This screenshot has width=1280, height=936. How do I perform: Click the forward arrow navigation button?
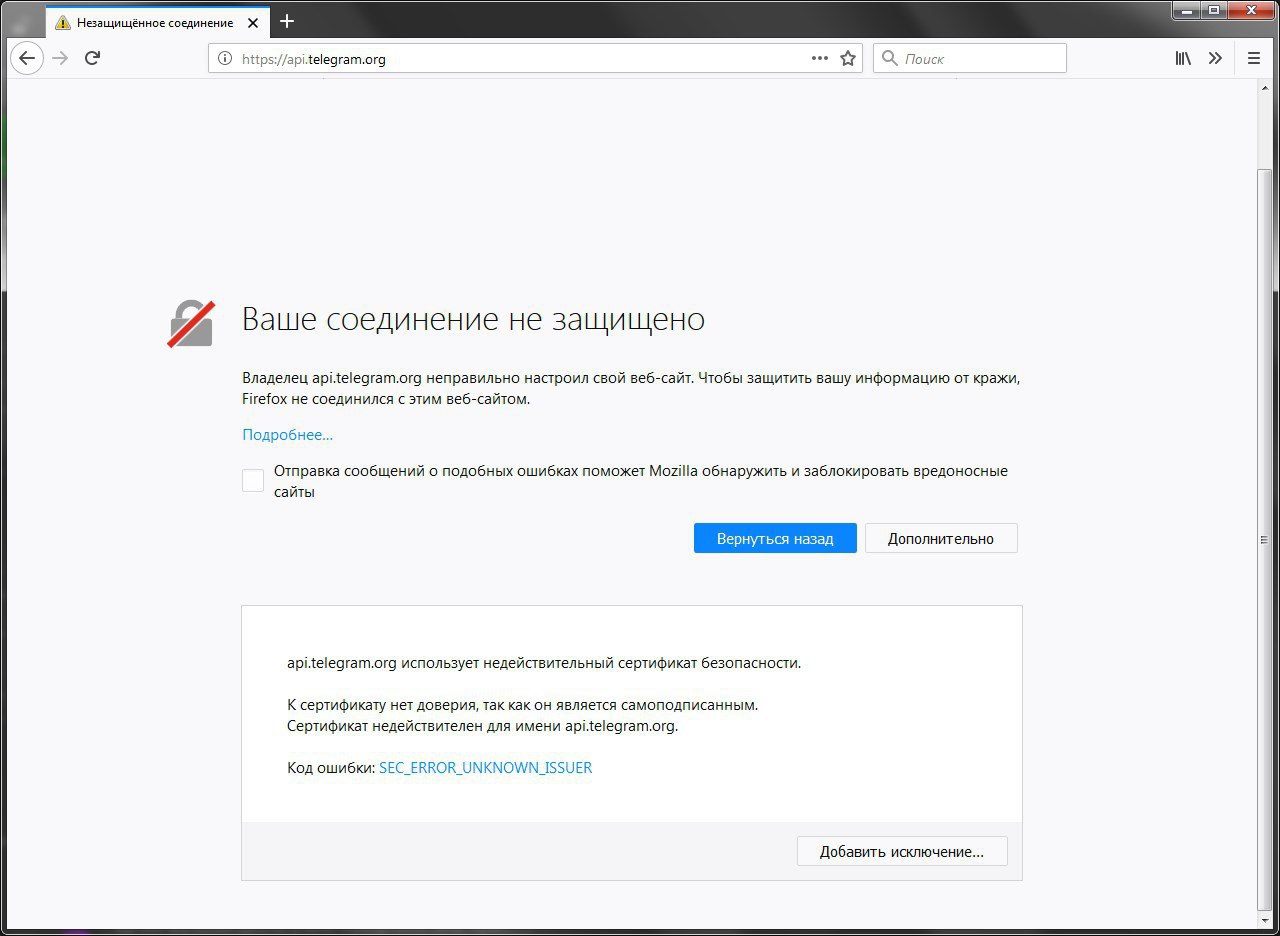60,58
